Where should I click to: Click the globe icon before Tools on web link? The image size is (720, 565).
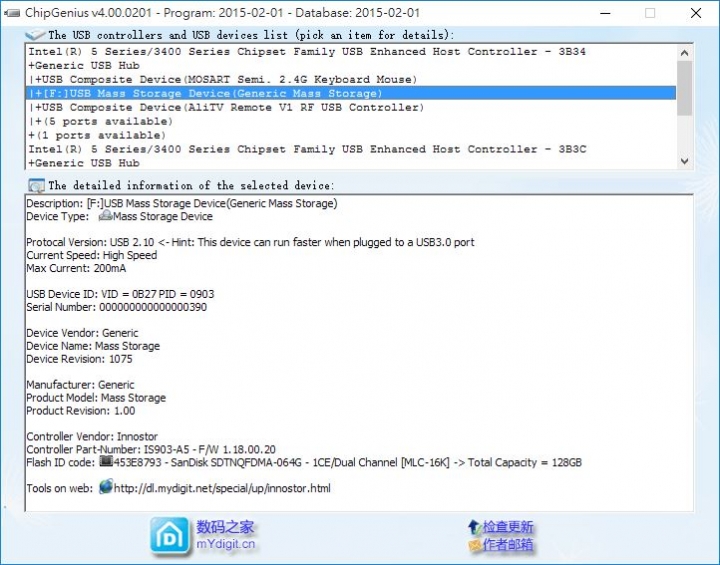(106, 486)
